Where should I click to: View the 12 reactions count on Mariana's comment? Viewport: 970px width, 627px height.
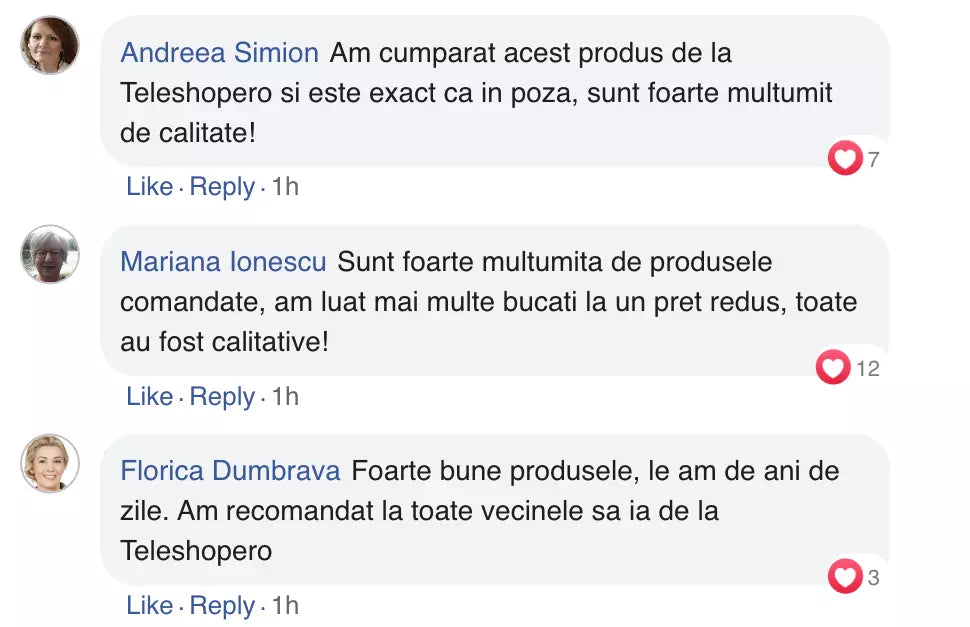coord(868,369)
